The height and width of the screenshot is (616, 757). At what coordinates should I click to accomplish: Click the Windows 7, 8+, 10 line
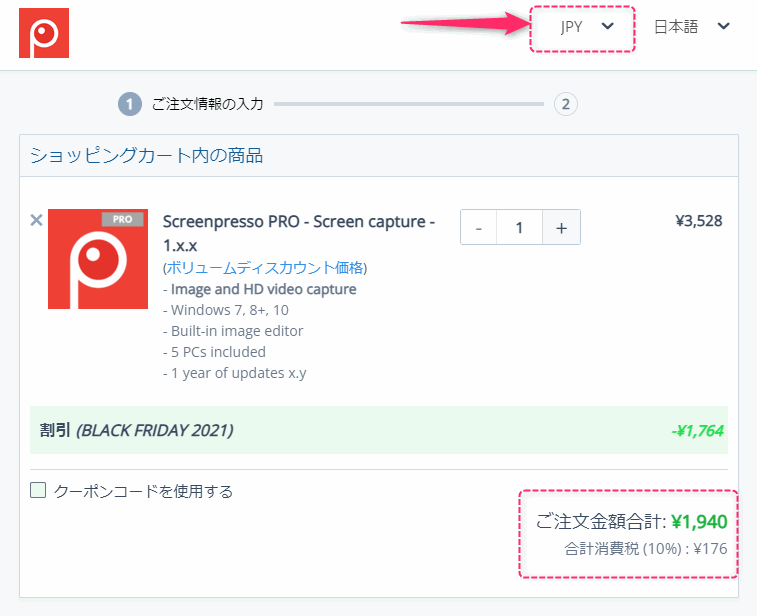pos(226,310)
